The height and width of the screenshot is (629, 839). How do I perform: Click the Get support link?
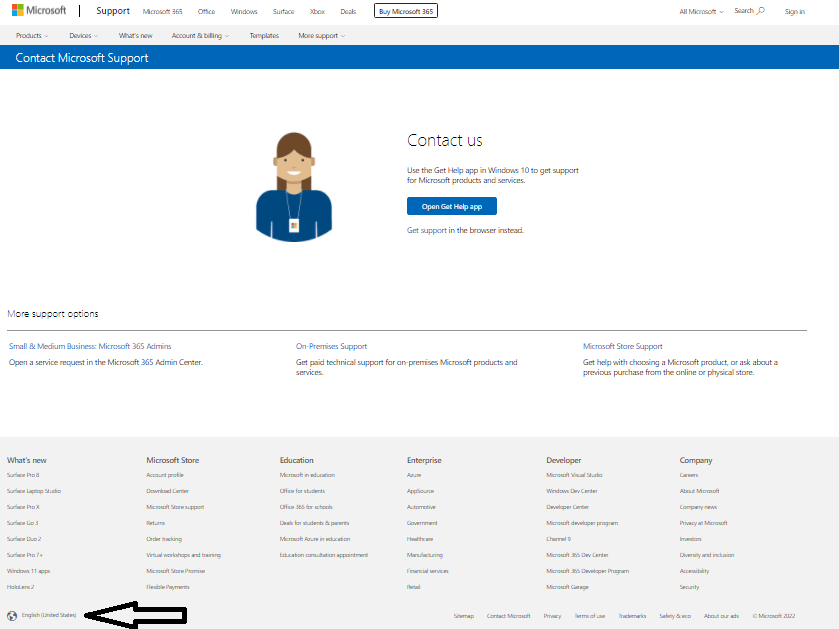click(x=426, y=230)
